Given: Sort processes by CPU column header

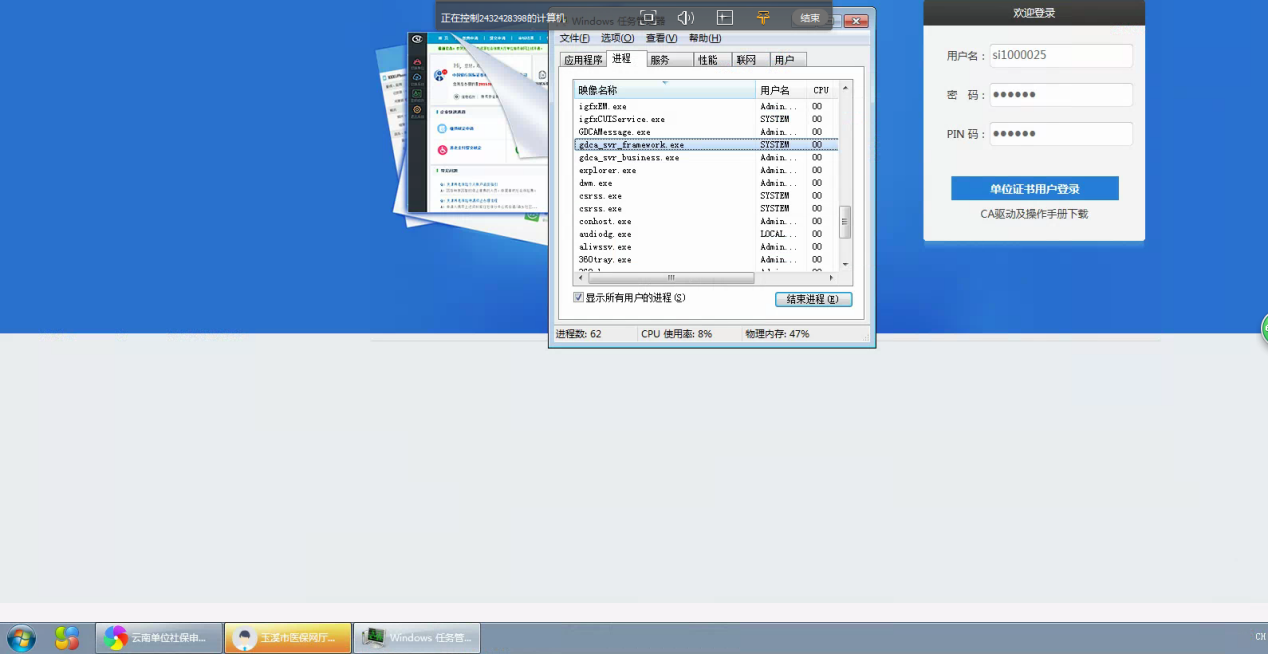Looking at the screenshot, I should click(x=823, y=90).
